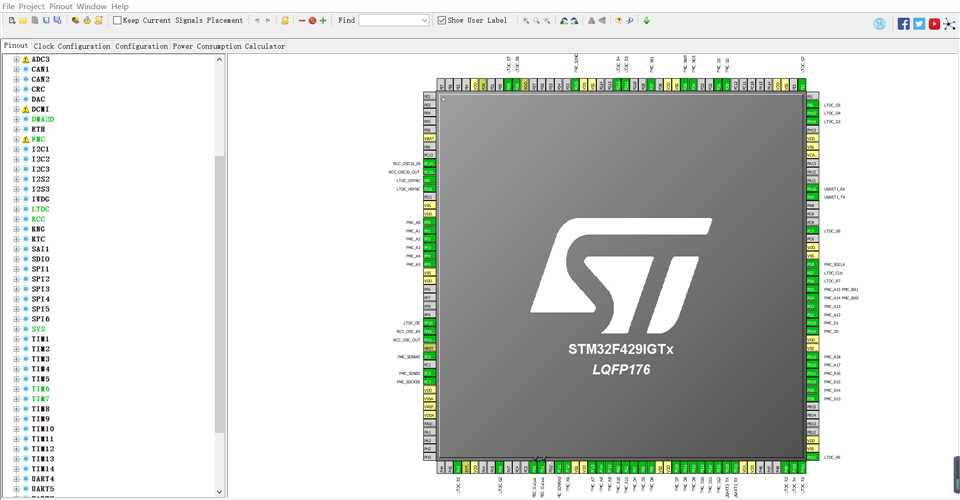Switch to Power Consumption Calculator tab
Image resolution: width=960 pixels, height=500 pixels.
click(228, 46)
